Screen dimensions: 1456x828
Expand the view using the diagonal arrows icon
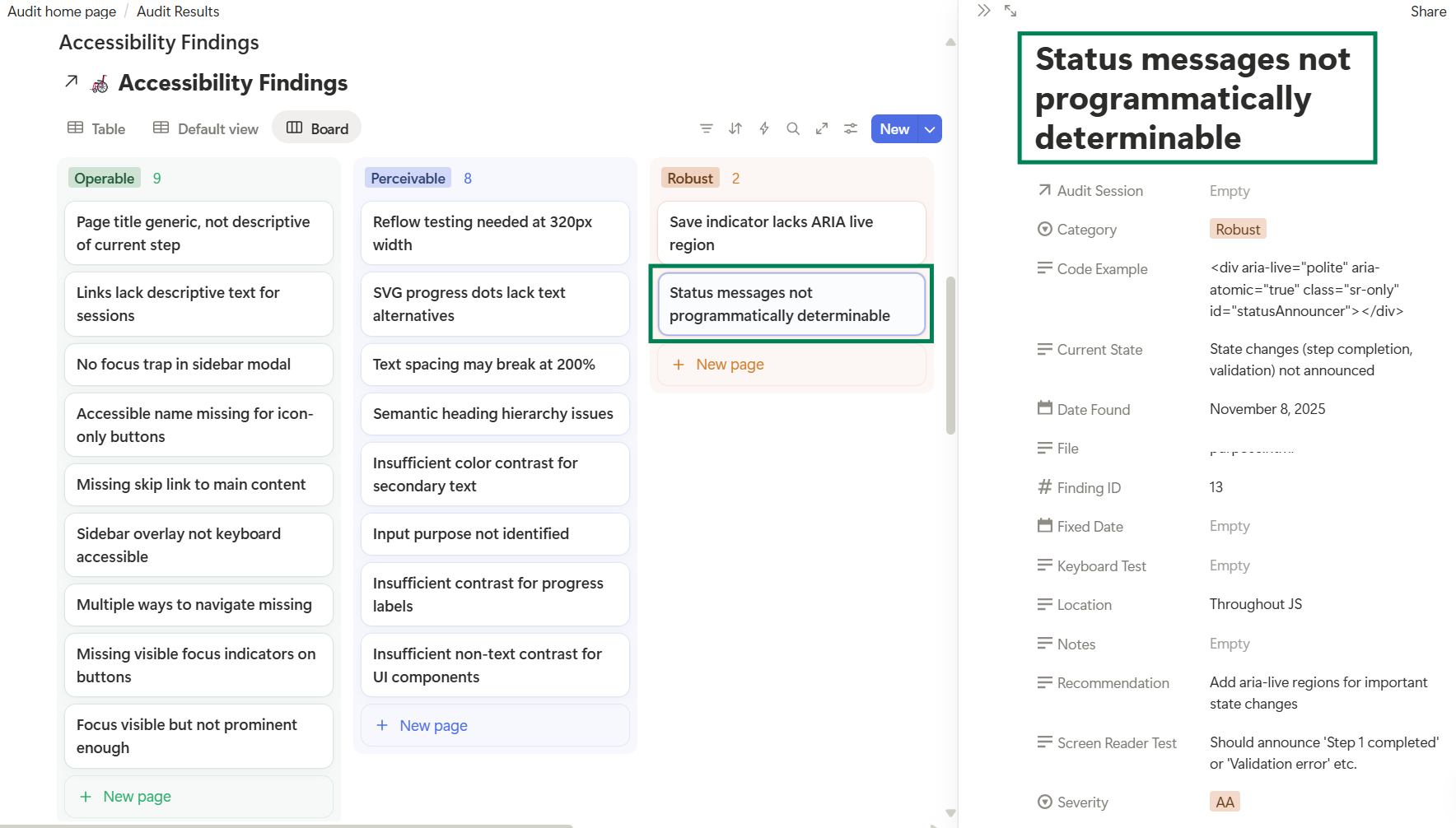point(821,128)
